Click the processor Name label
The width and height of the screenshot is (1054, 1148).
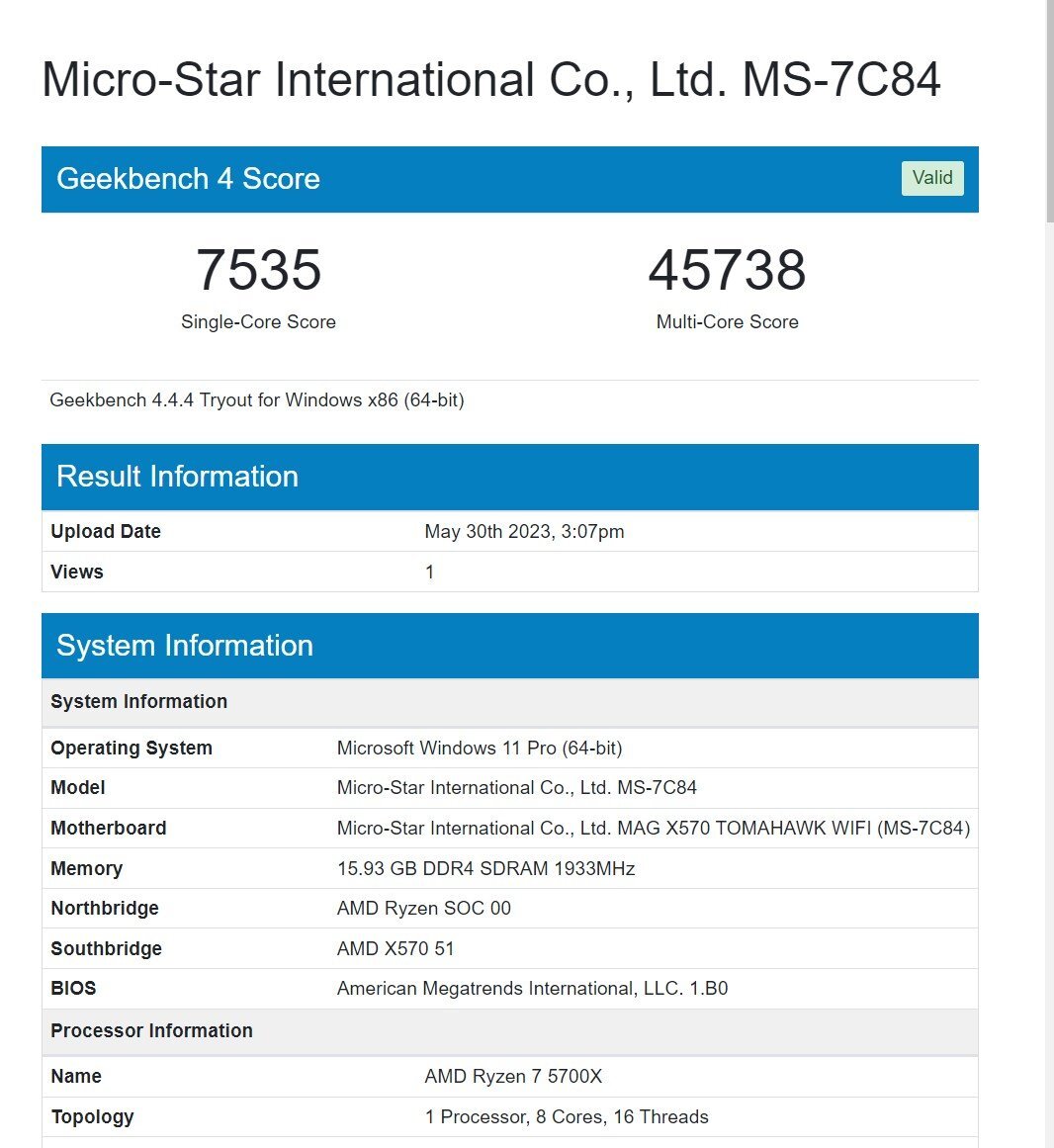(76, 1076)
